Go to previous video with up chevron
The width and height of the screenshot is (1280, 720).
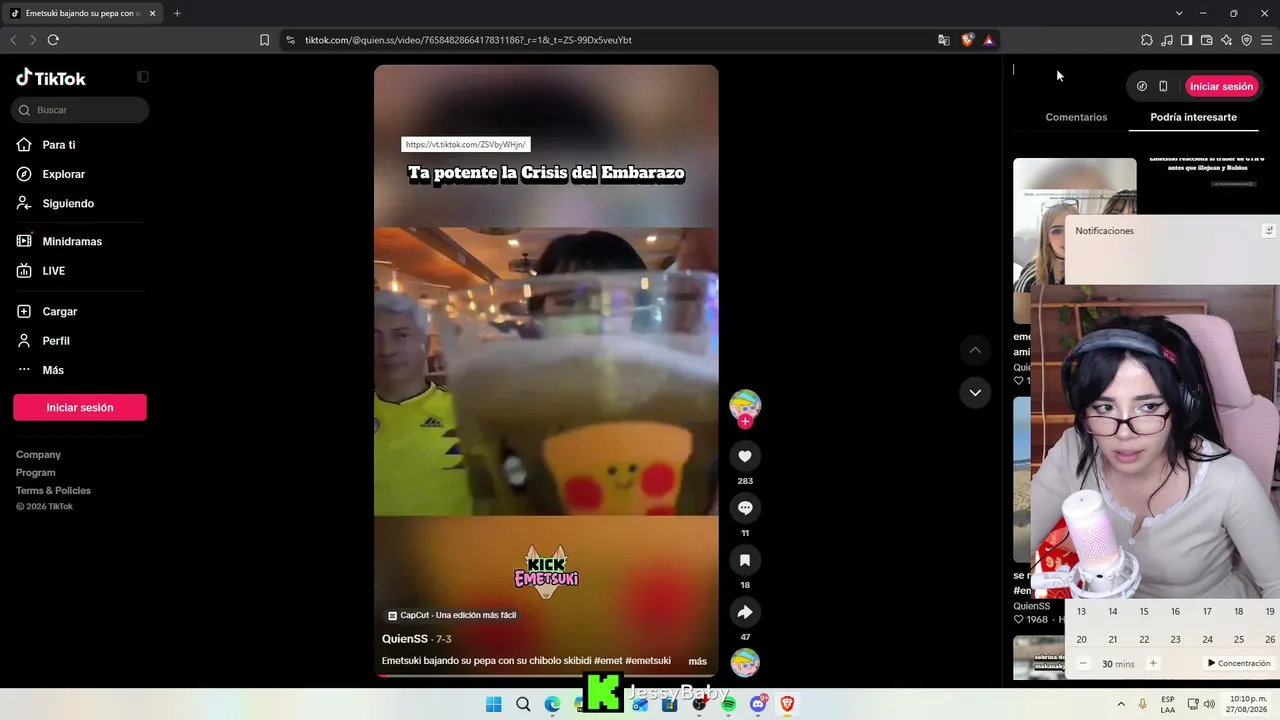[975, 350]
